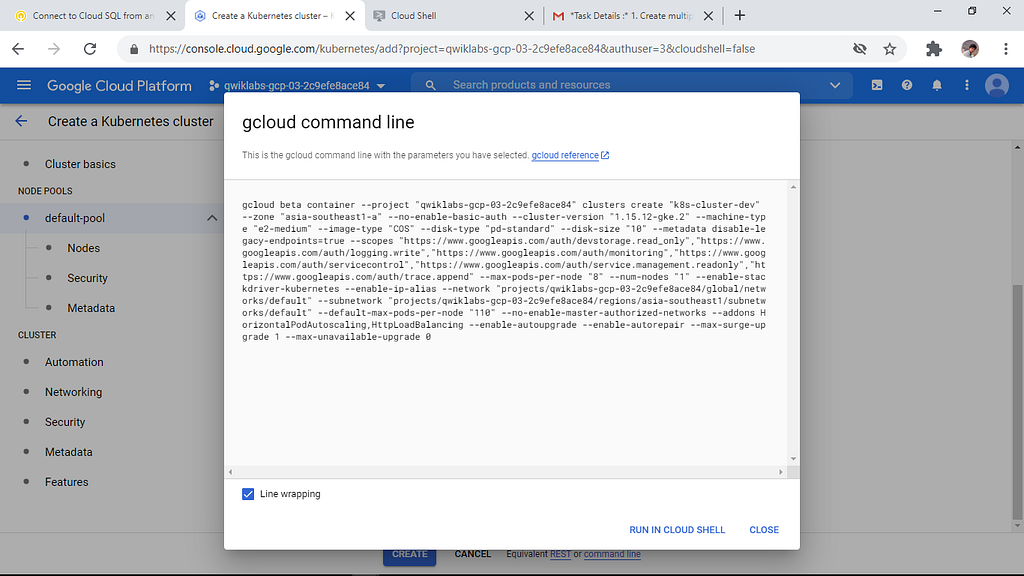Image resolution: width=1024 pixels, height=576 pixels.
Task: Close the Create a Kubernetes cluster tab
Action: click(350, 16)
